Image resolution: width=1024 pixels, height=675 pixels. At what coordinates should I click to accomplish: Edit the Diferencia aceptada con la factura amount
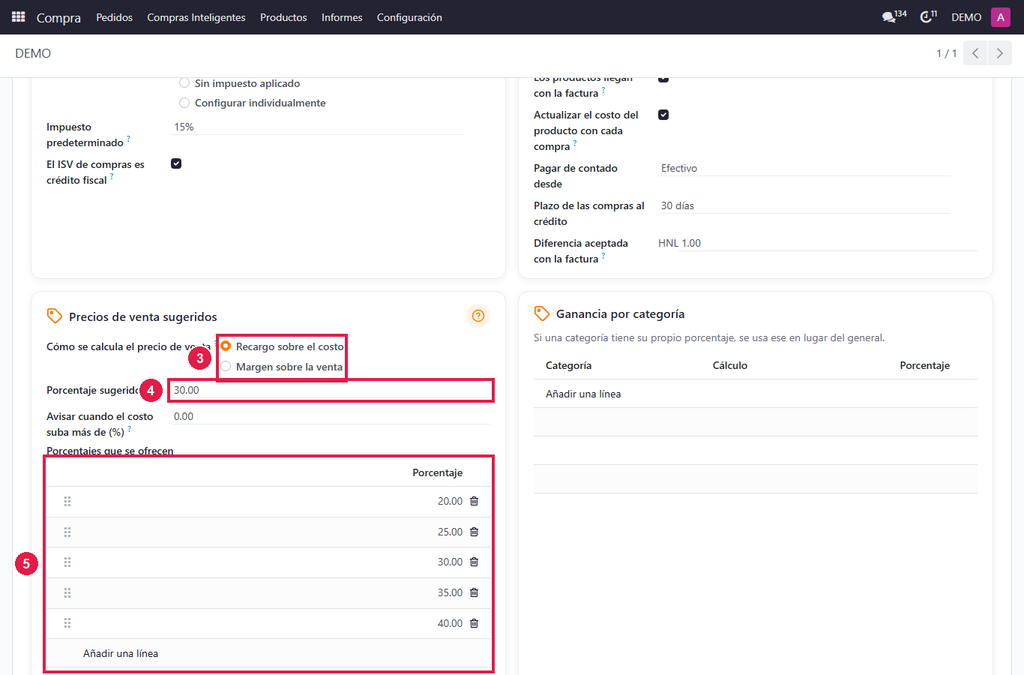pos(828,243)
